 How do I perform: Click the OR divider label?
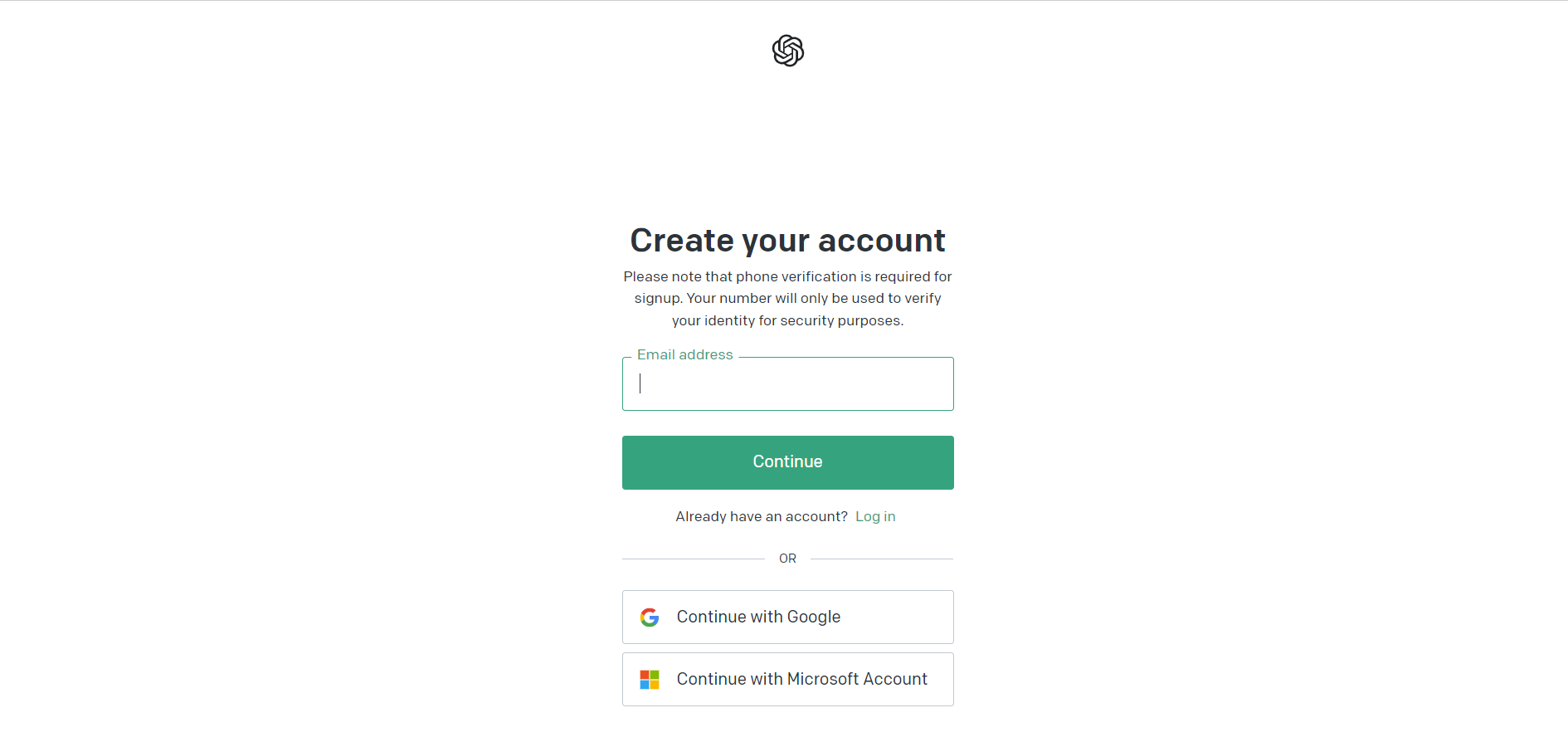pyautogui.click(x=787, y=559)
